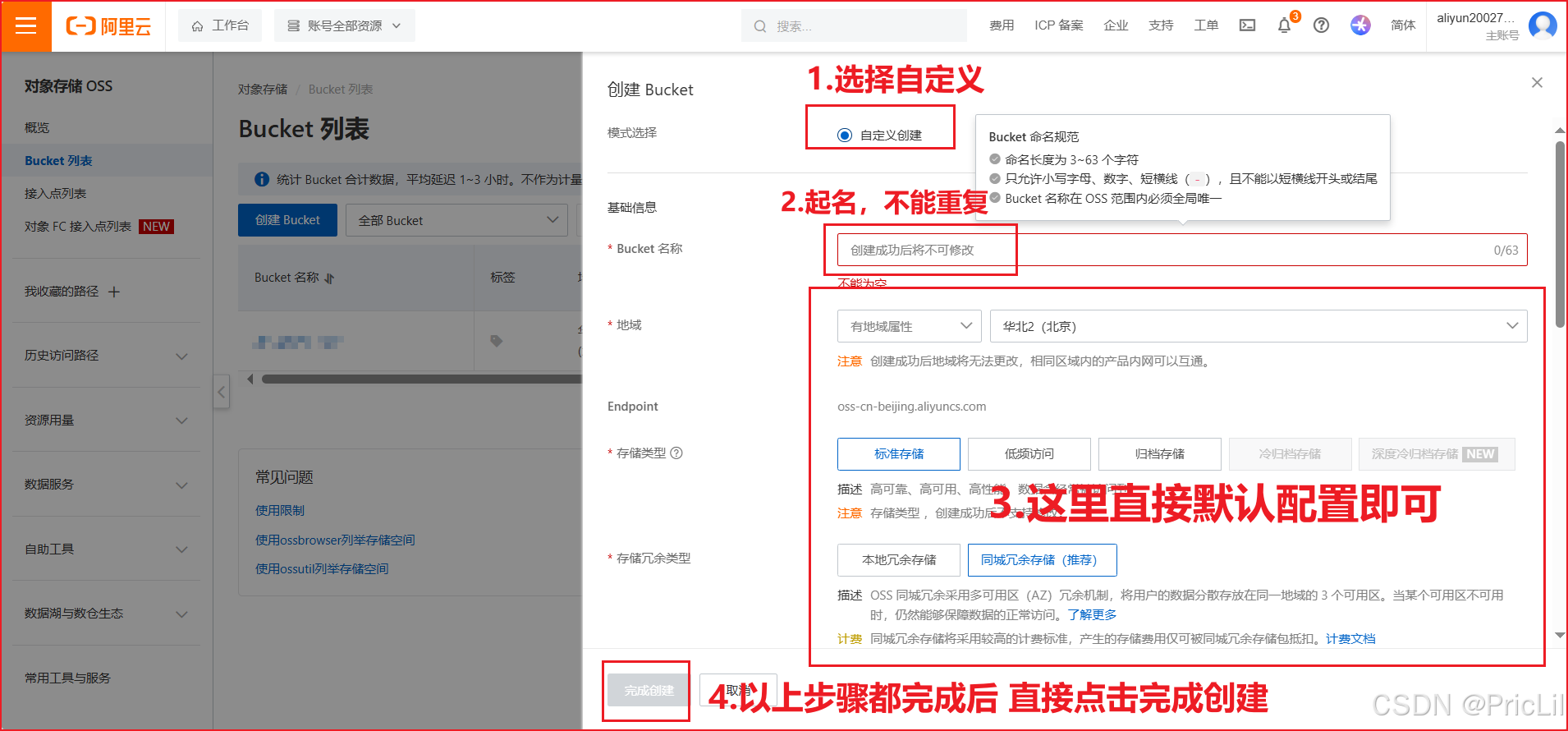
Task: Expand 数据湖与数仓生态 section
Action: [x=107, y=614]
